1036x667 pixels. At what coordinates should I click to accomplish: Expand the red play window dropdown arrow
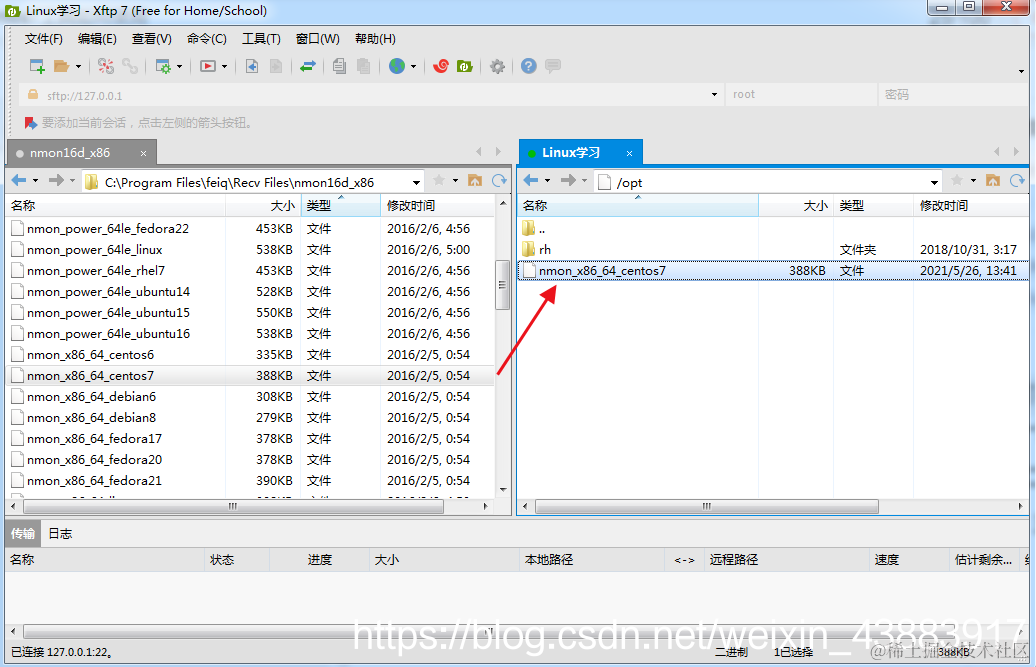[225, 66]
